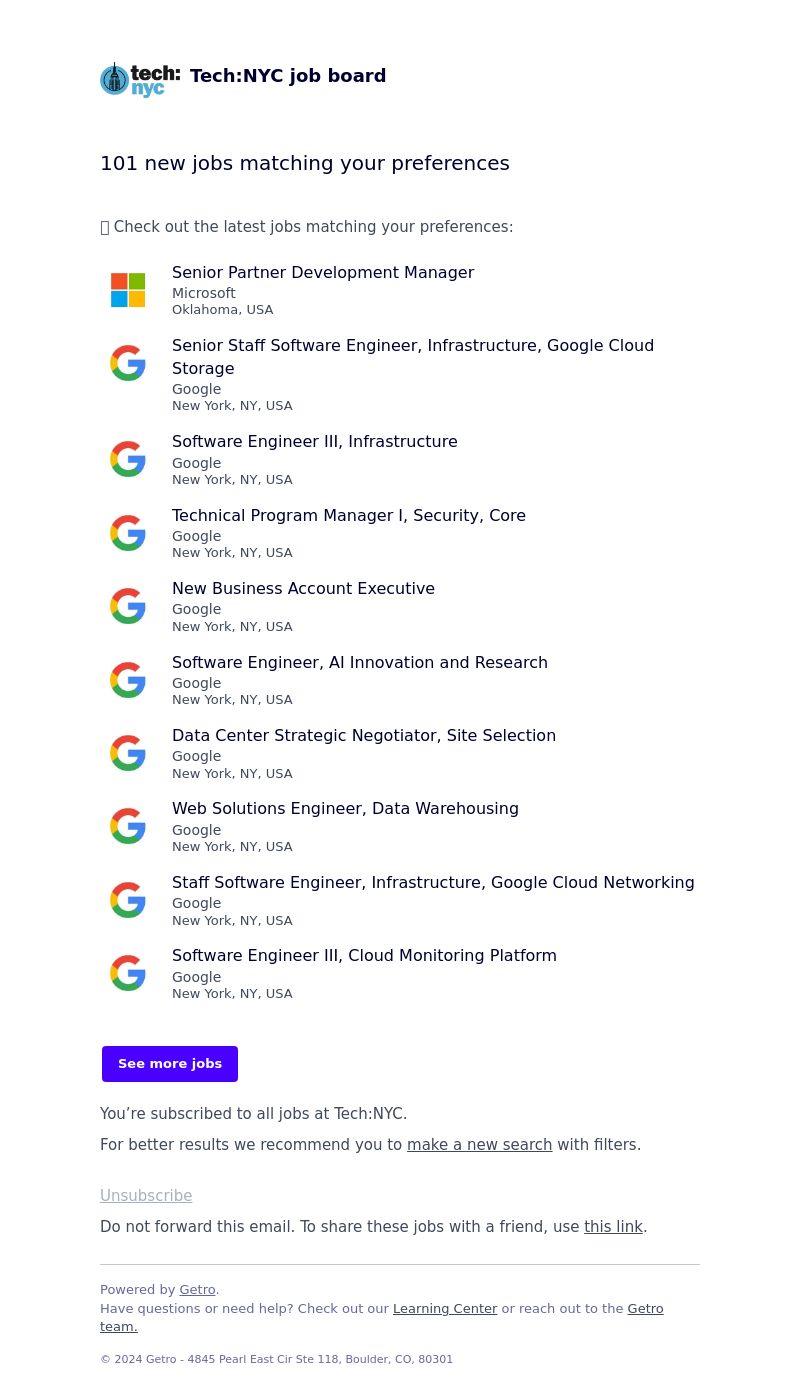Image resolution: width=800 pixels, height=1398 pixels.
Task: Open Web Solutions Engineer, Data Warehousing job
Action: tap(345, 809)
